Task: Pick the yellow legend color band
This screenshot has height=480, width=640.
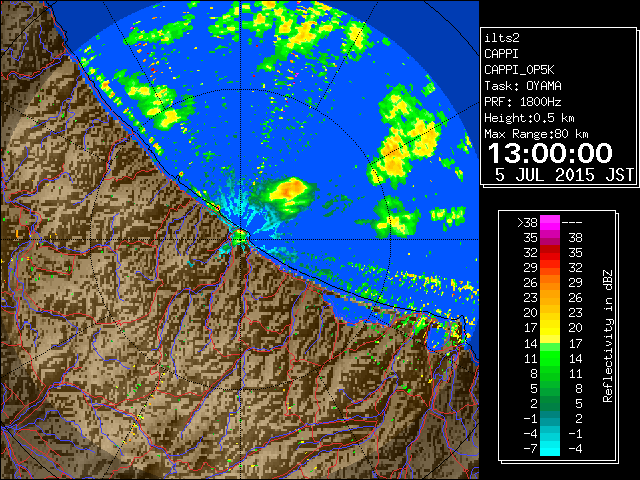Action: click(x=550, y=328)
